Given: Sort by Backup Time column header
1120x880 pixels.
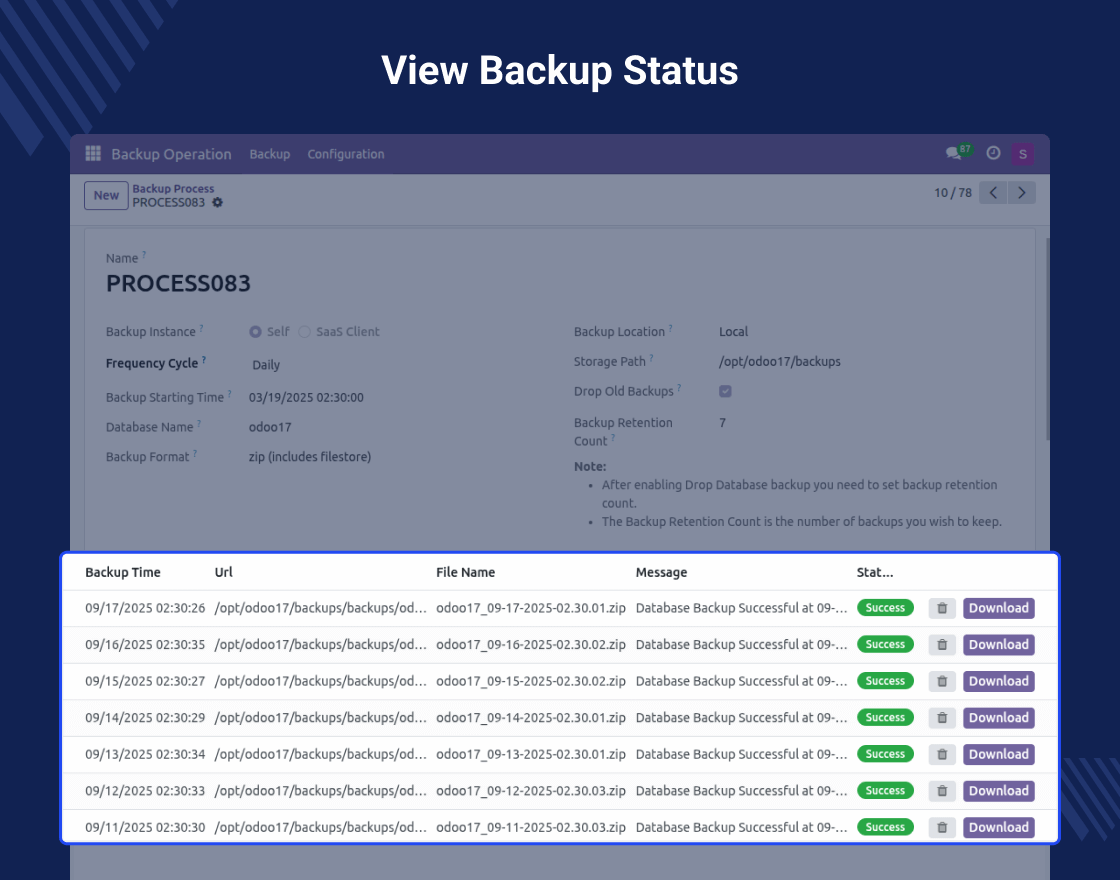Looking at the screenshot, I should 123,572.
